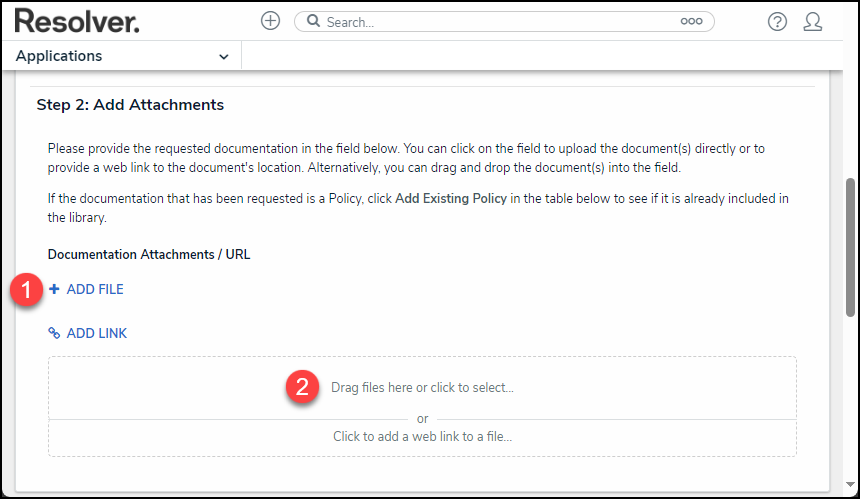Click the 'Drag files here or click to select' area
The width and height of the screenshot is (860, 499).
[422, 387]
